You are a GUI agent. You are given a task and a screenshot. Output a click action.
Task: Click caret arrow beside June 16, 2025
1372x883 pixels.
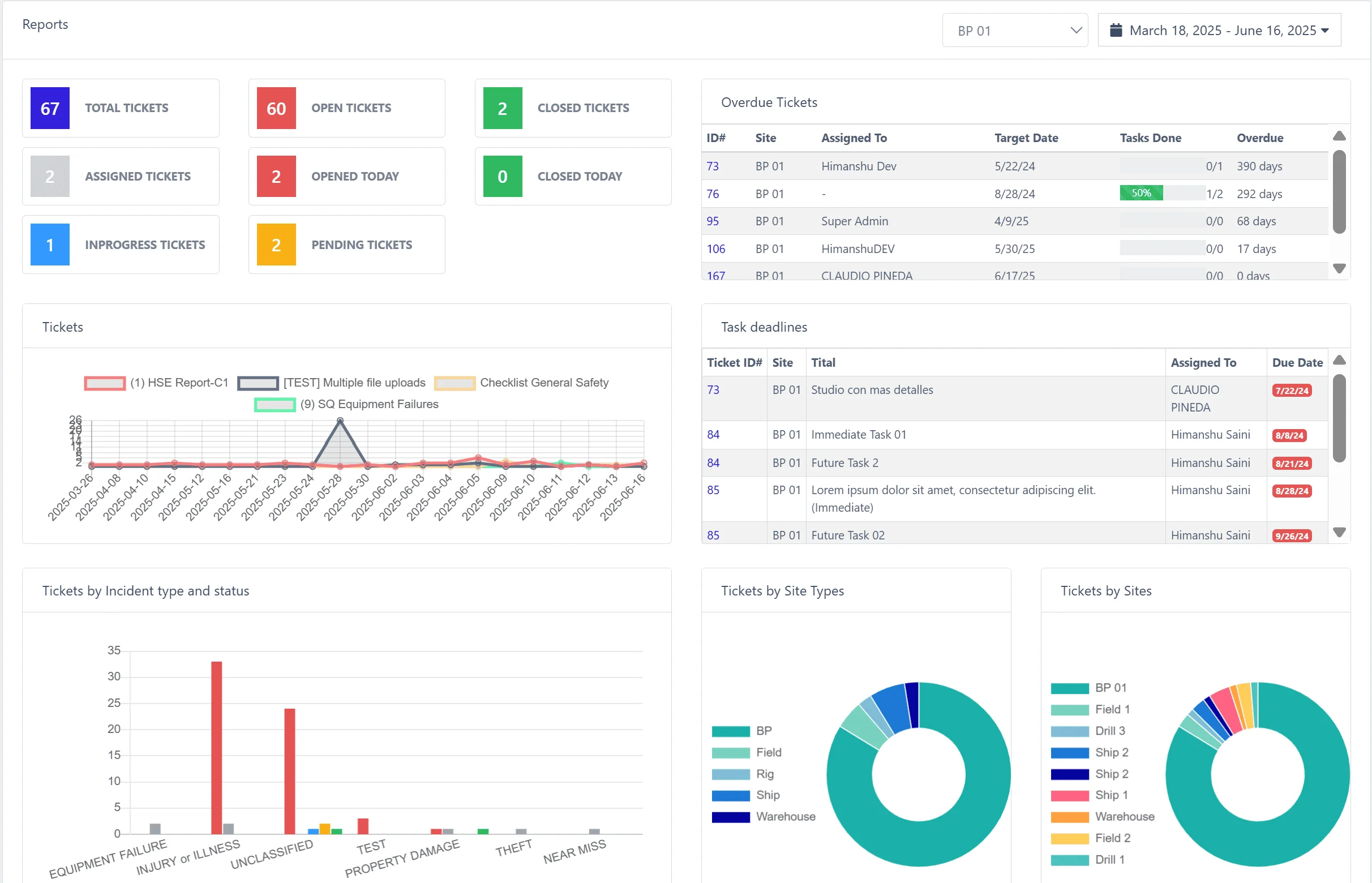point(1325,31)
